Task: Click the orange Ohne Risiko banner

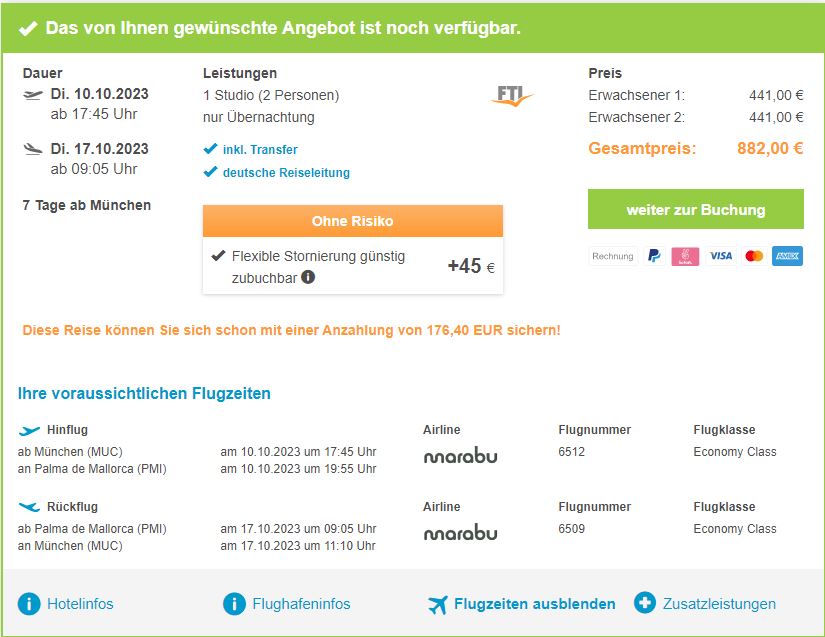Action: 352,221
